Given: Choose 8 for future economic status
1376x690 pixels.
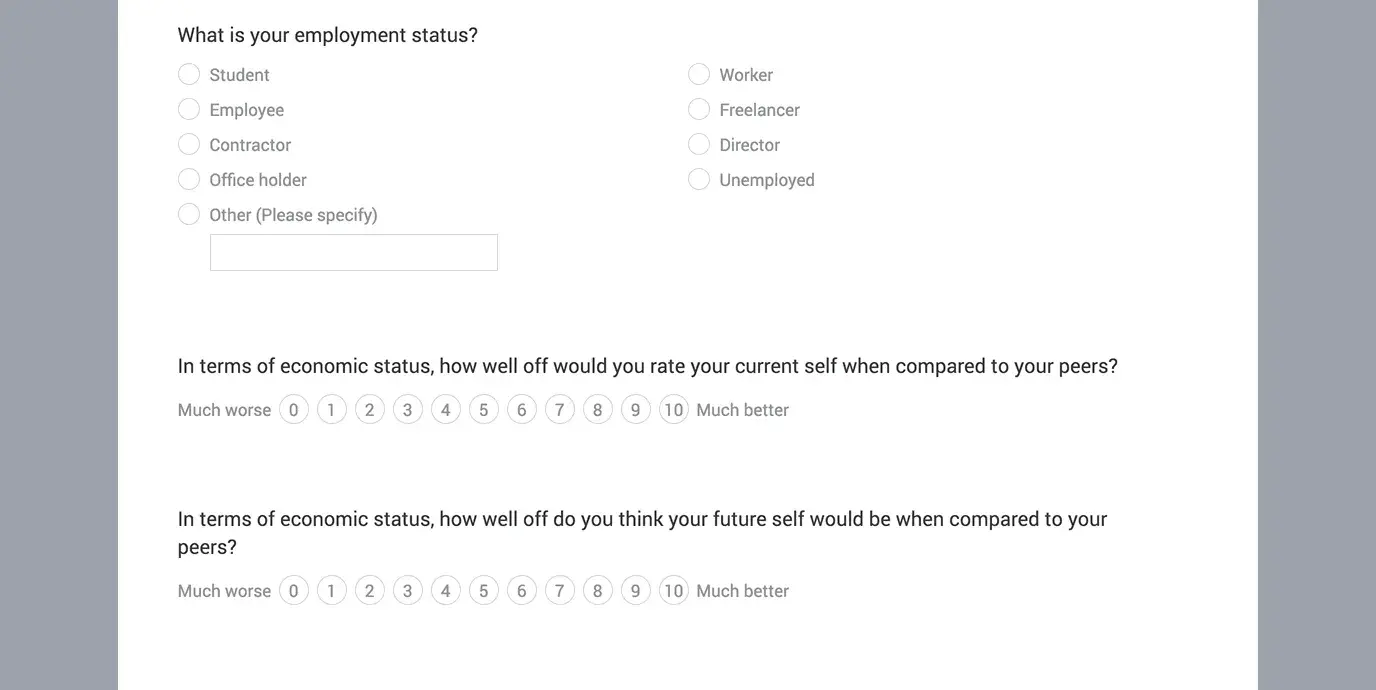Looking at the screenshot, I should (597, 590).
